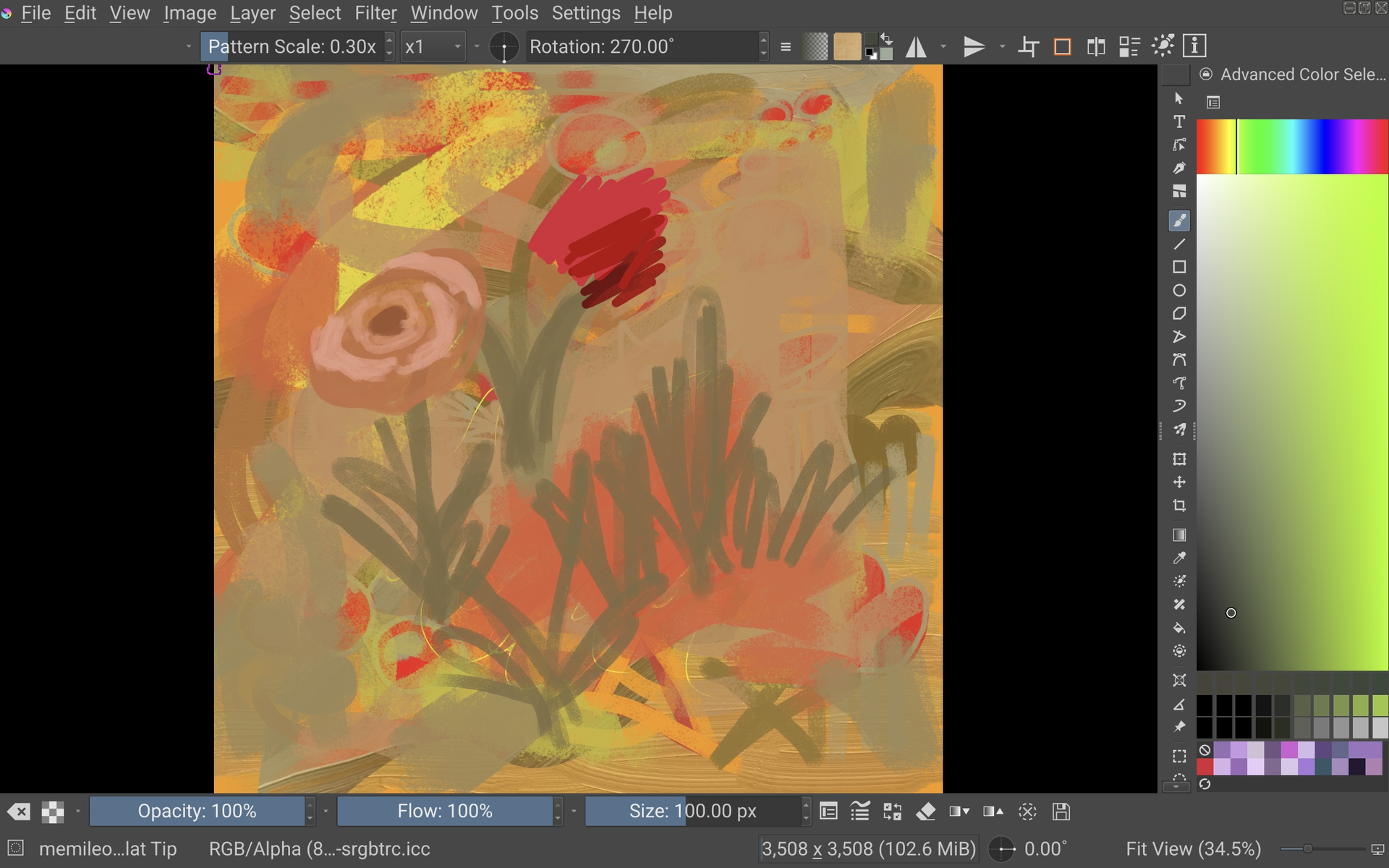Expand the Opacity slider options arrow
1389x868 pixels.
tap(326, 812)
